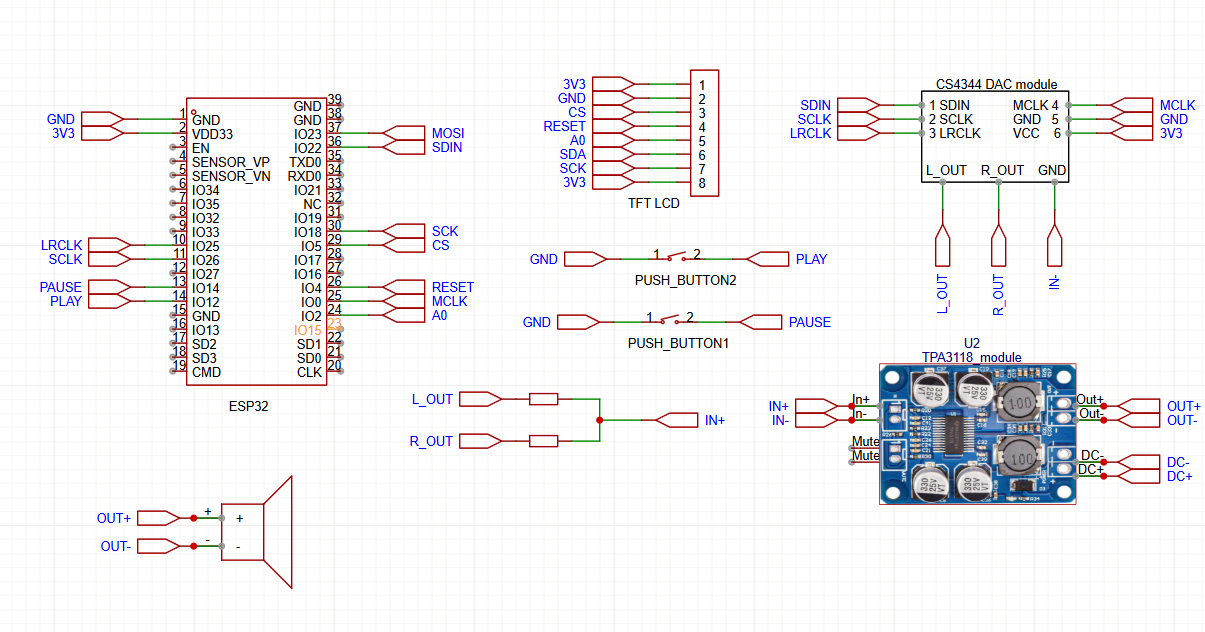
Task: Select the TFT LCD component label
Action: pos(654,203)
